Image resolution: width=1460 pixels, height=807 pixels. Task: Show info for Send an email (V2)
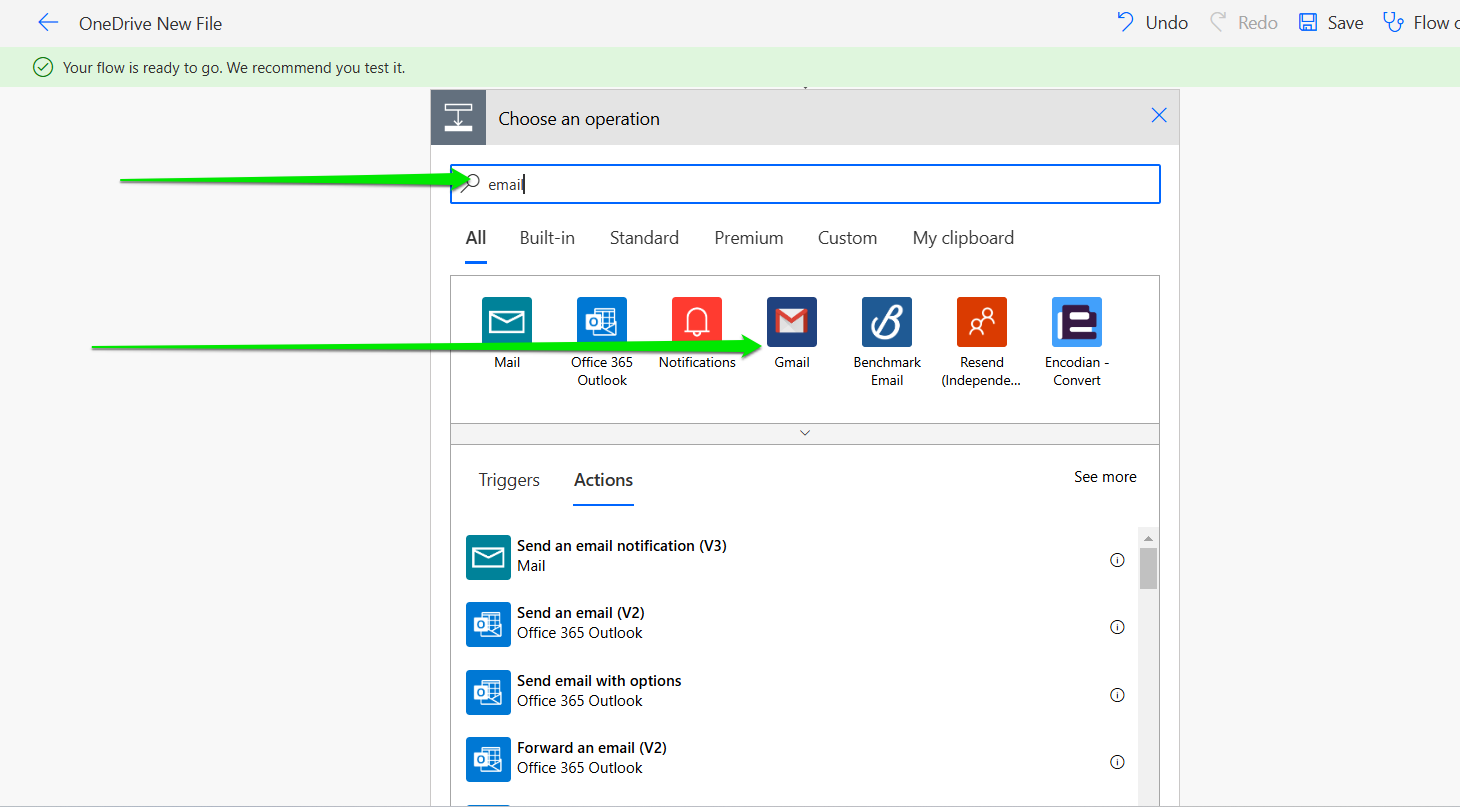pos(1118,627)
